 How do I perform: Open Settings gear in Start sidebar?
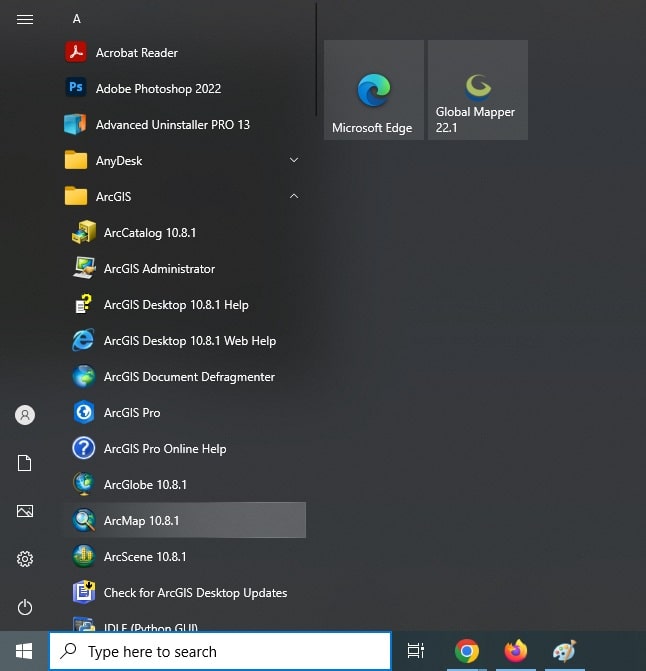click(25, 558)
